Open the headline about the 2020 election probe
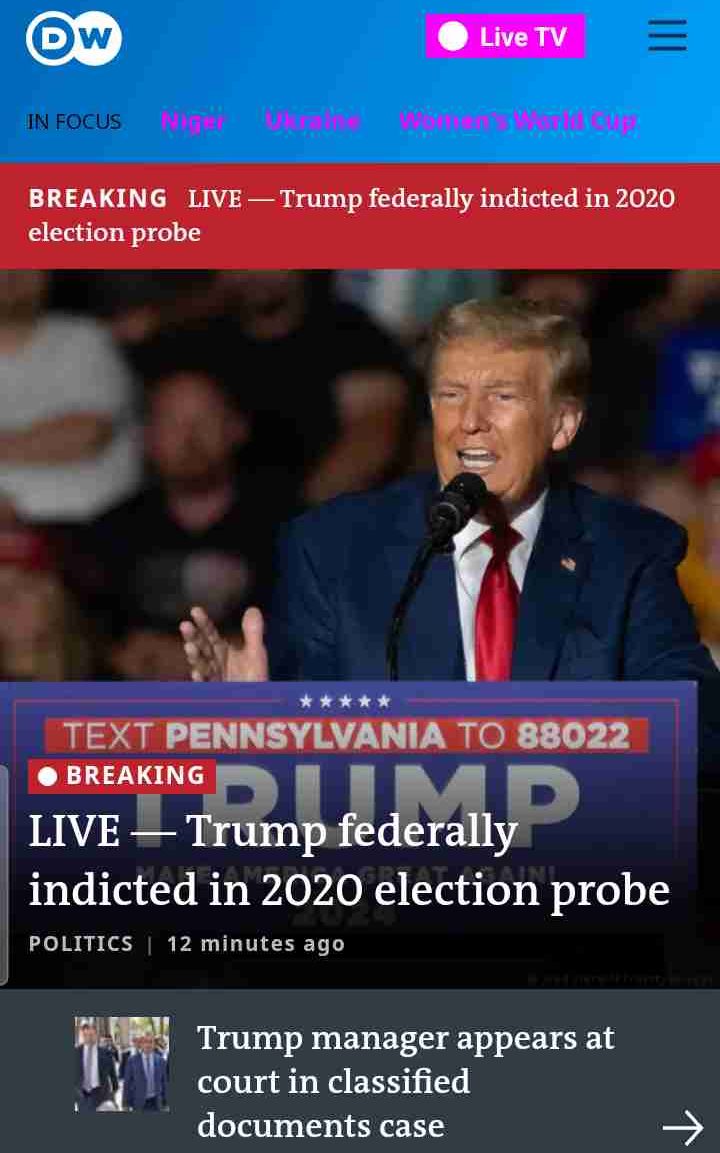 [x=349, y=860]
